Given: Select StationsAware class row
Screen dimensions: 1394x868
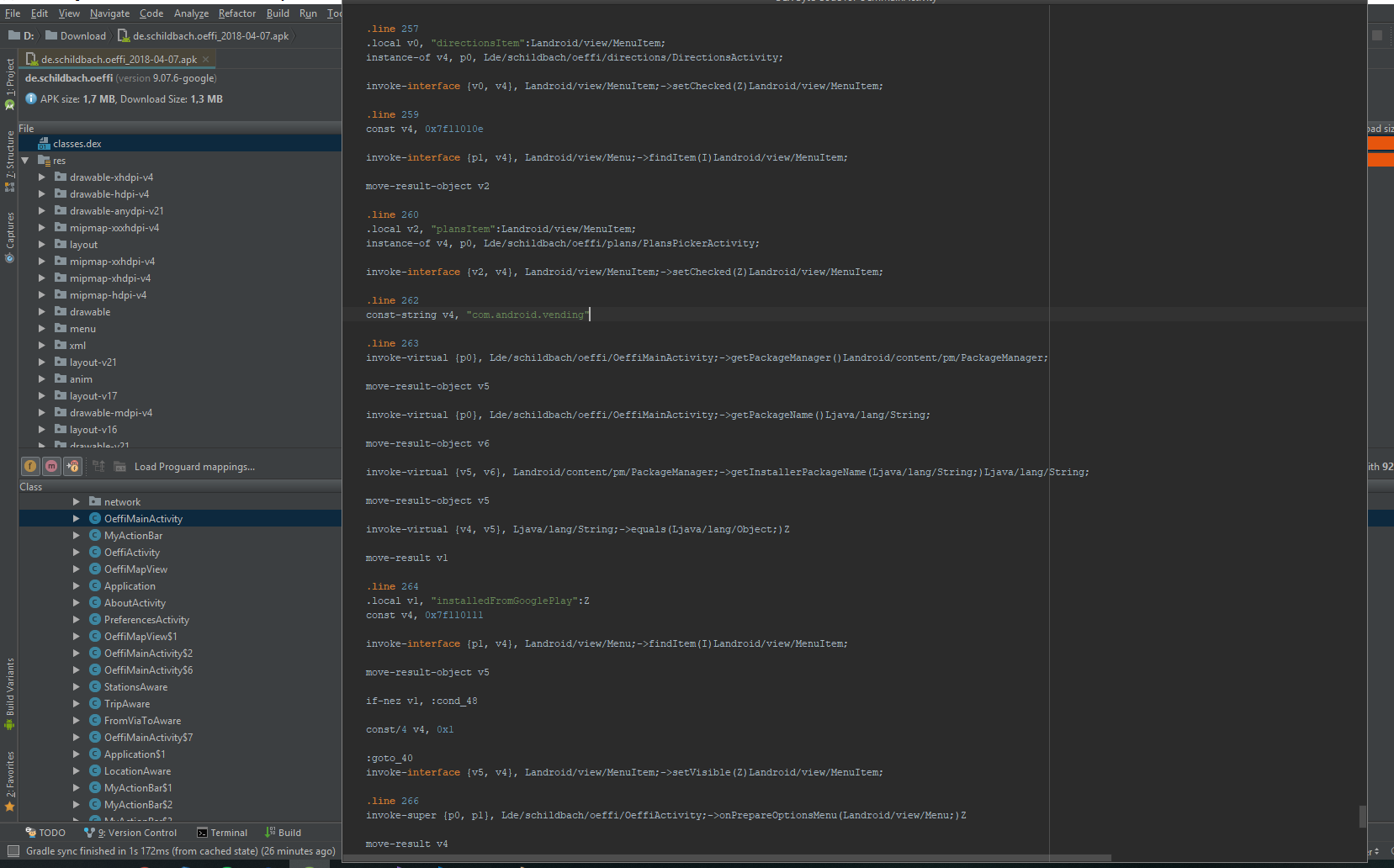Looking at the screenshot, I should pos(180,687).
